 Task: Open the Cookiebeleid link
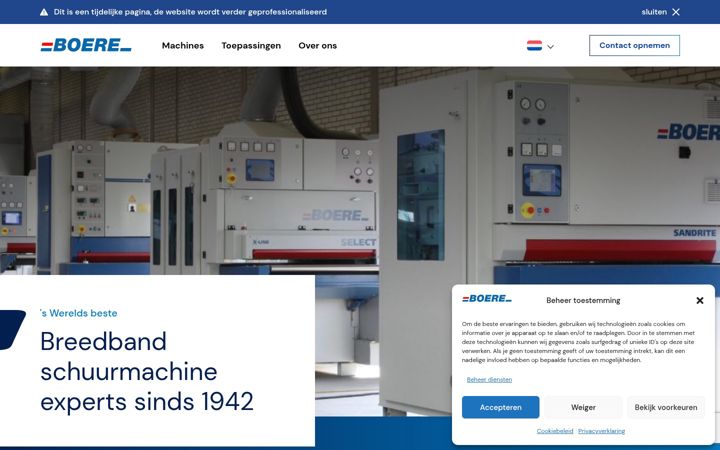click(555, 431)
